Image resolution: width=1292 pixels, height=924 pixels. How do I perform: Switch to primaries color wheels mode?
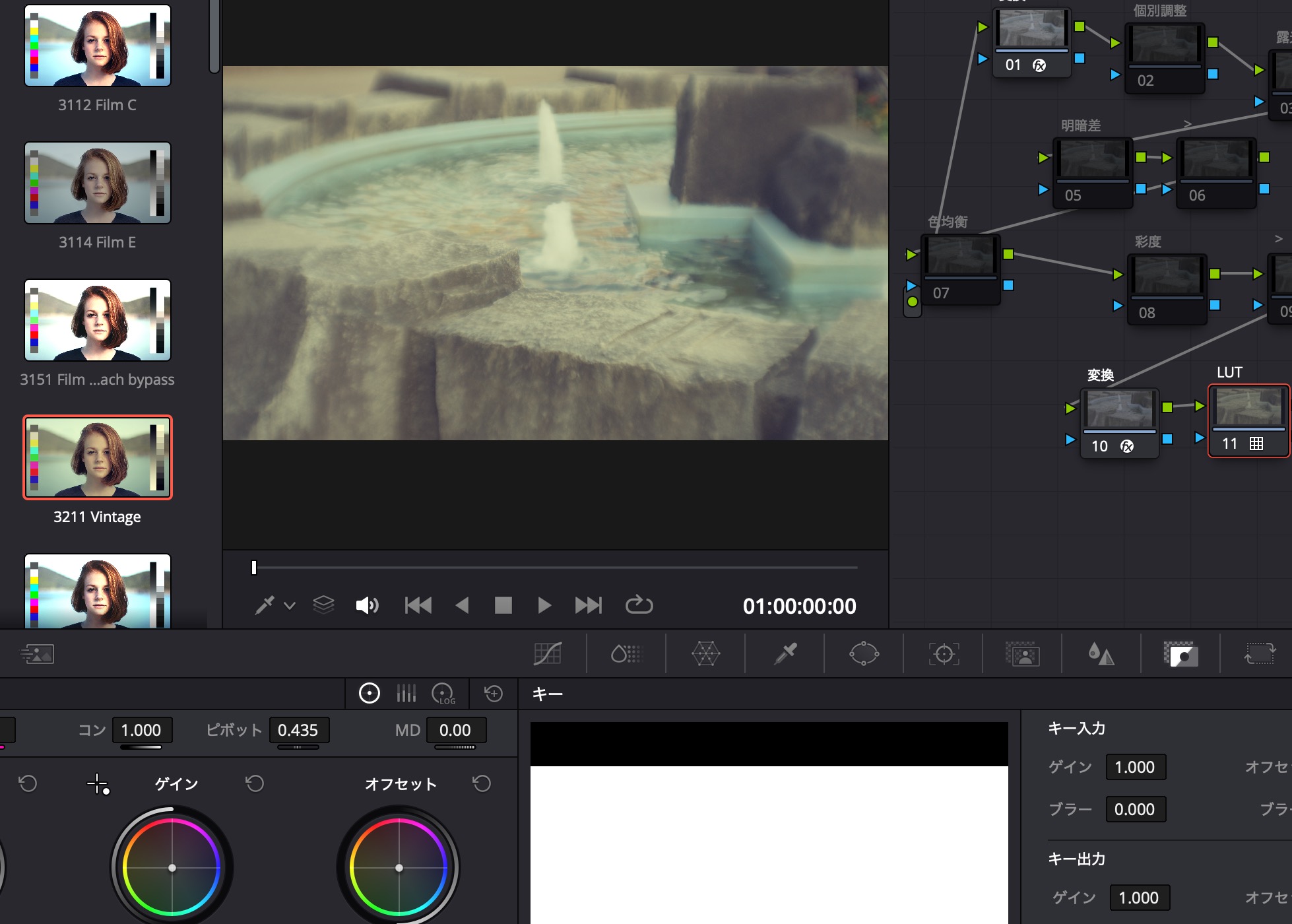(x=369, y=694)
